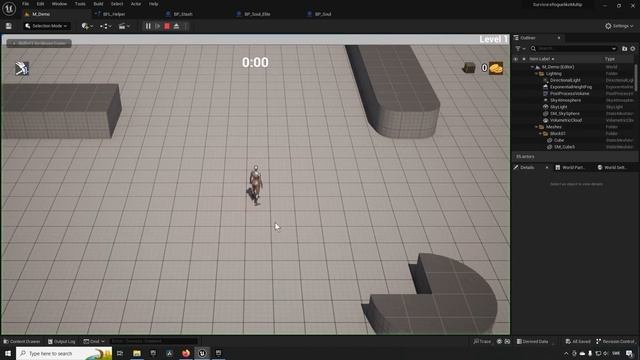Open the Outliner filter dropdown
Viewport: 640px width, 360px height.
tap(520, 49)
